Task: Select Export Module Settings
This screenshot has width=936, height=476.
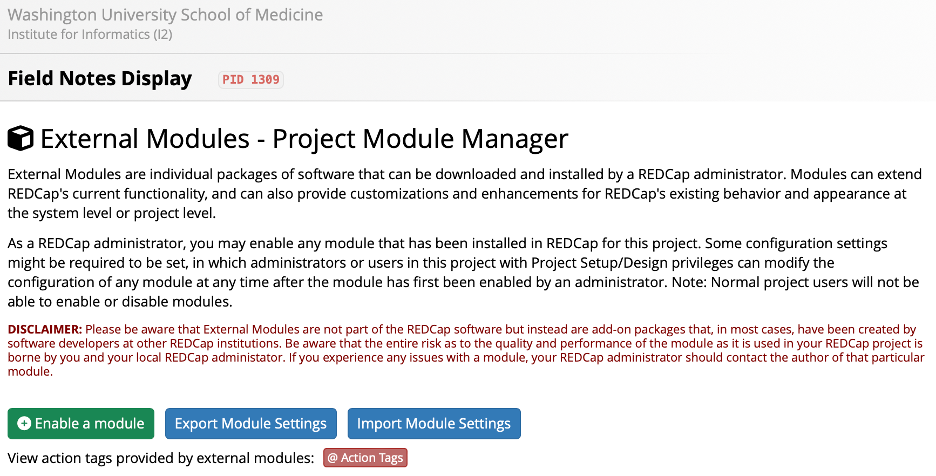Action: click(x=251, y=423)
